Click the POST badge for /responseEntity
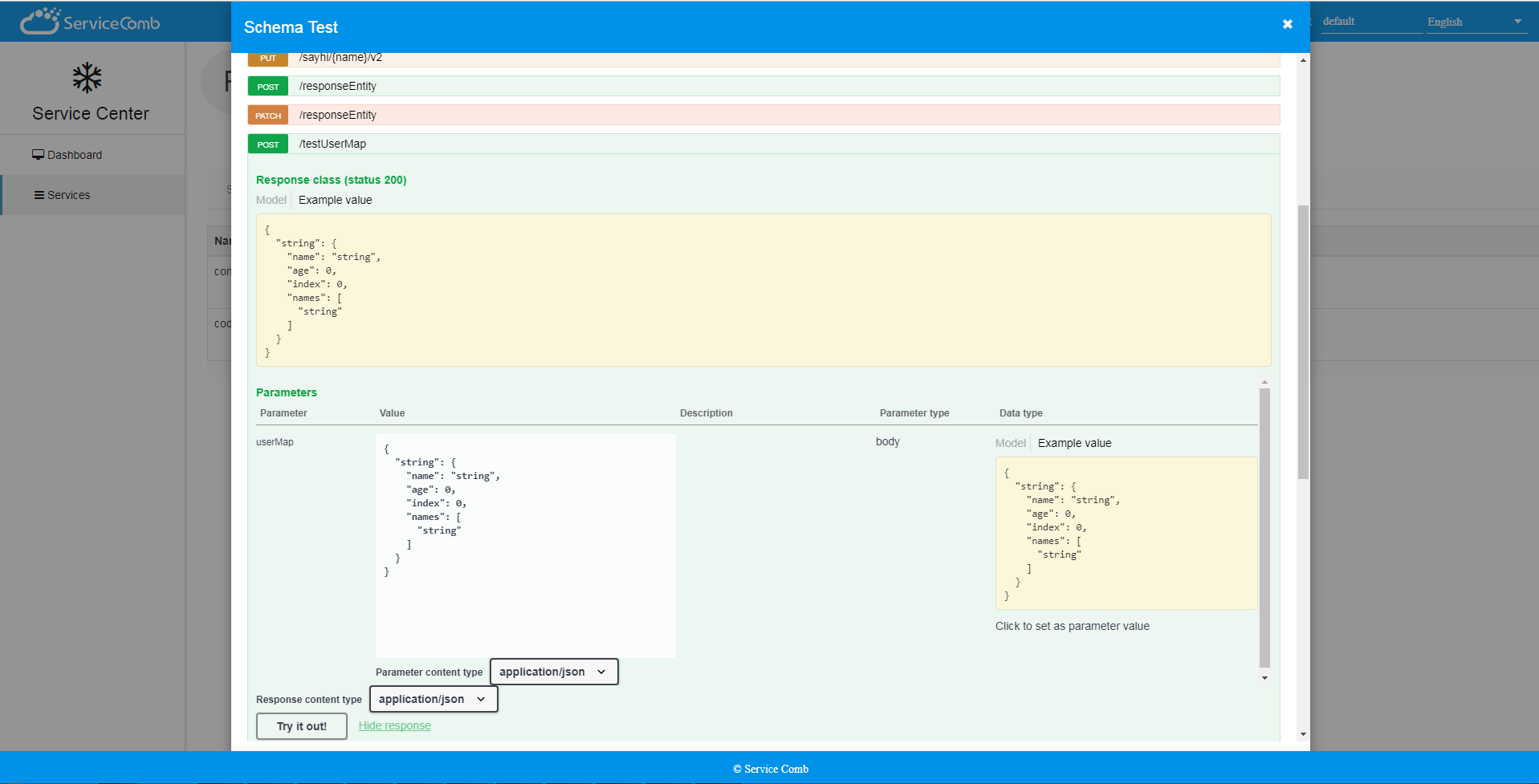Viewport: 1539px width, 784px height. [268, 87]
